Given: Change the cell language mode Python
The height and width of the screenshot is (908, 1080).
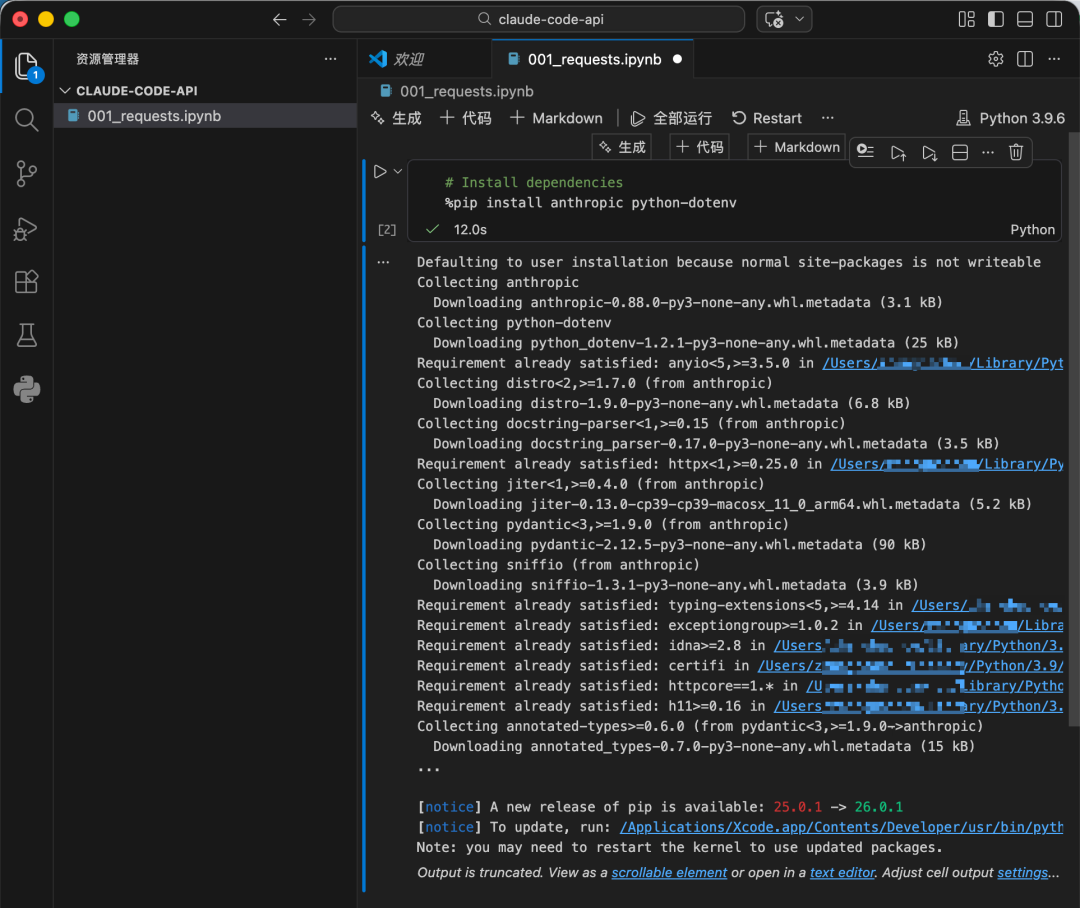Looking at the screenshot, I should point(1032,229).
